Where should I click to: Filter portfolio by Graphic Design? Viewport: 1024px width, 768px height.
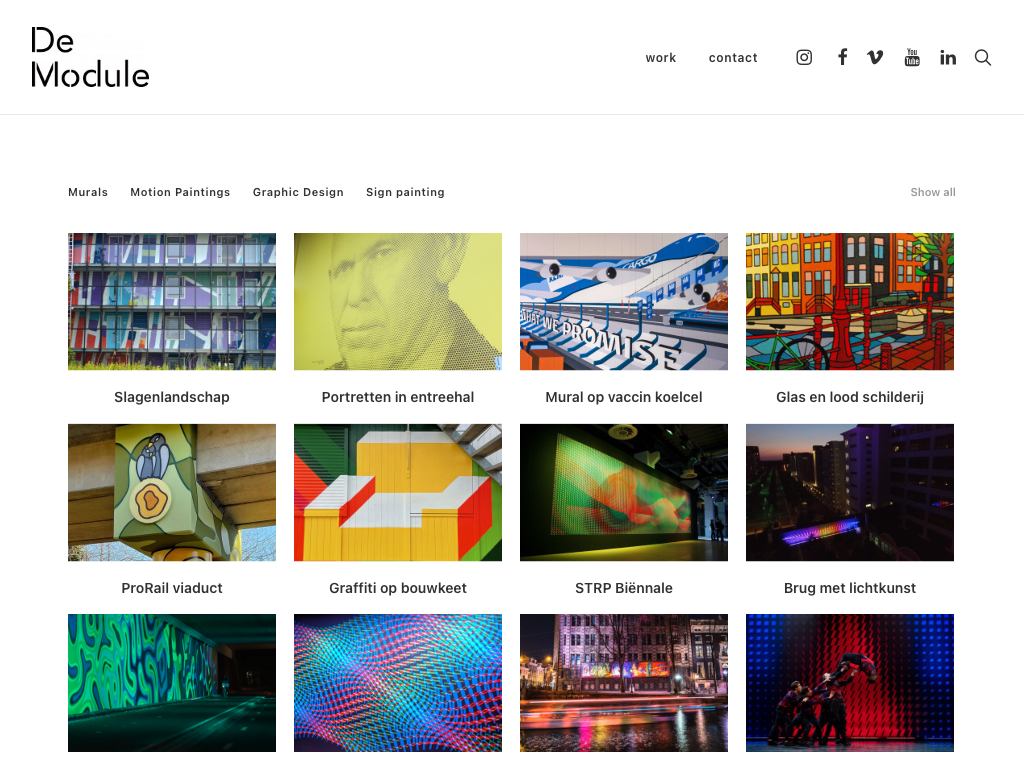click(x=298, y=192)
